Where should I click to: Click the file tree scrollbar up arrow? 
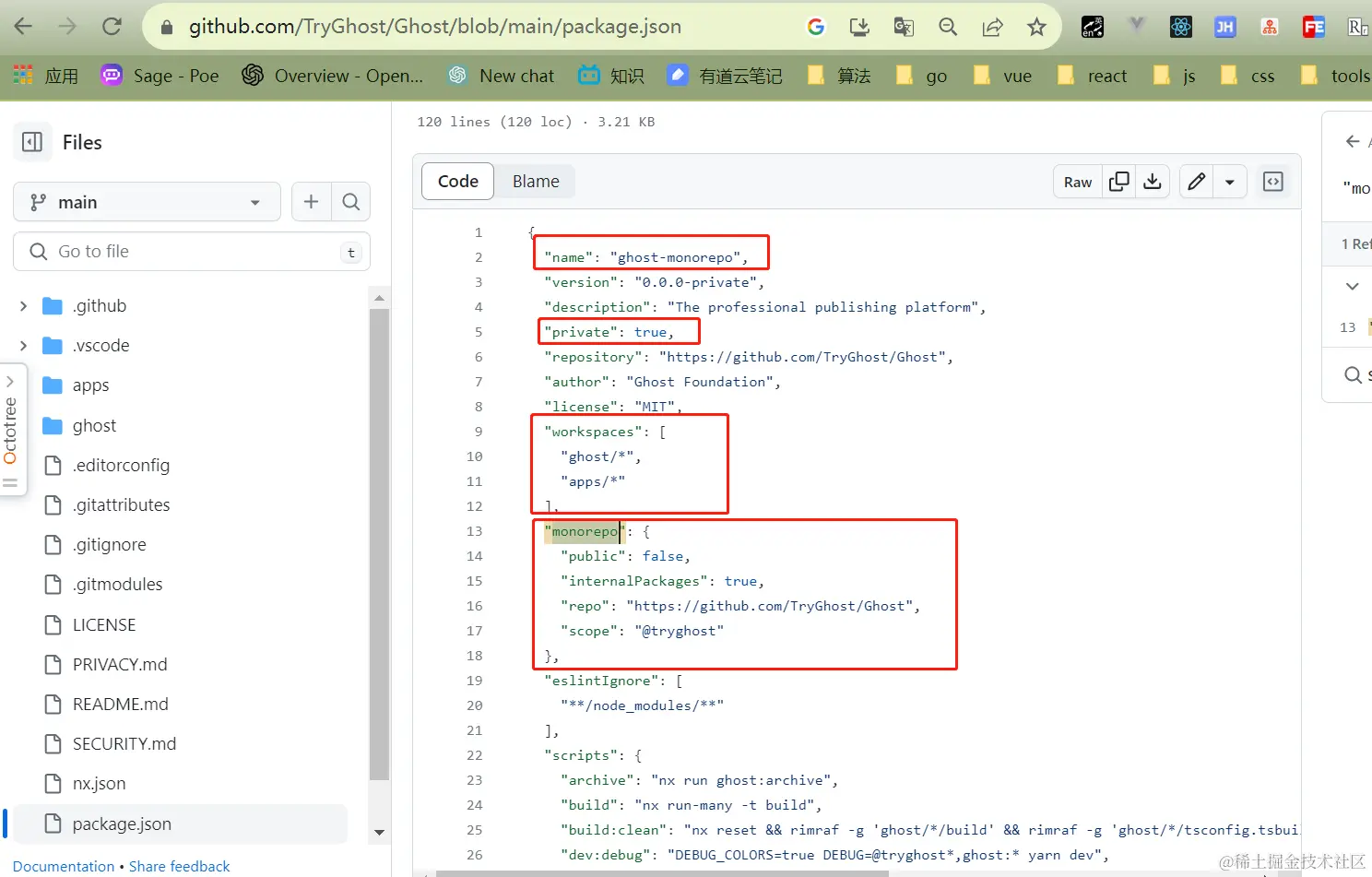(x=379, y=298)
